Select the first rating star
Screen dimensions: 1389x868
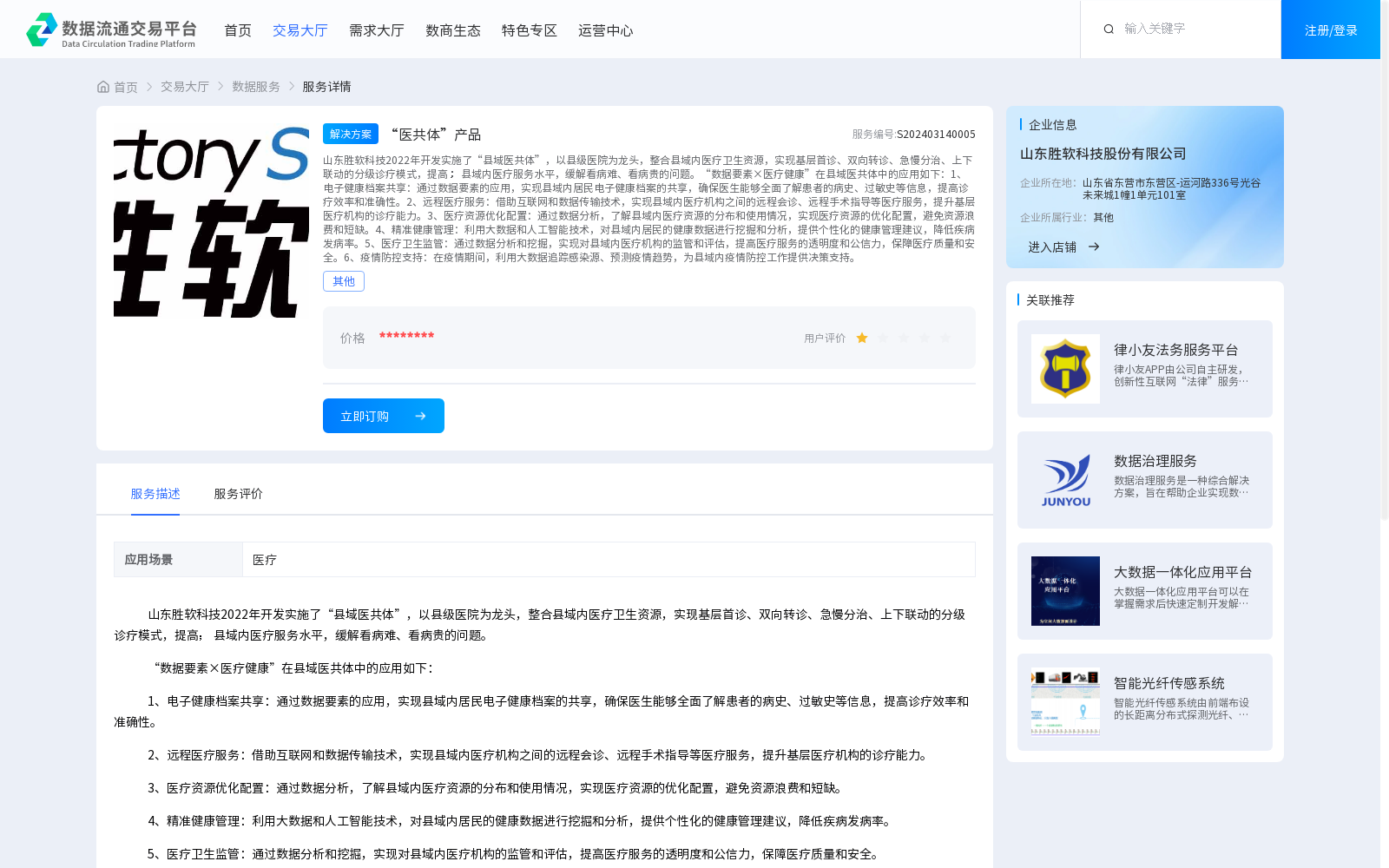click(x=862, y=339)
